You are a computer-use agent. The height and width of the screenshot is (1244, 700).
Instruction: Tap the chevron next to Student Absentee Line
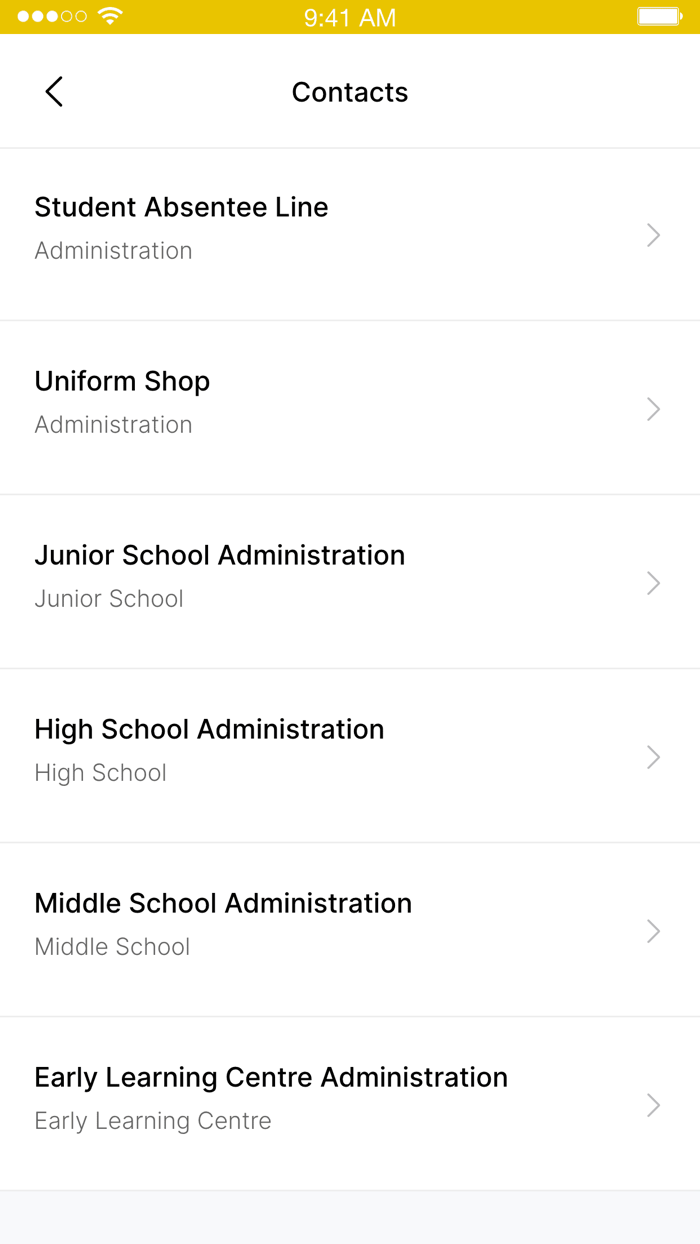653,235
